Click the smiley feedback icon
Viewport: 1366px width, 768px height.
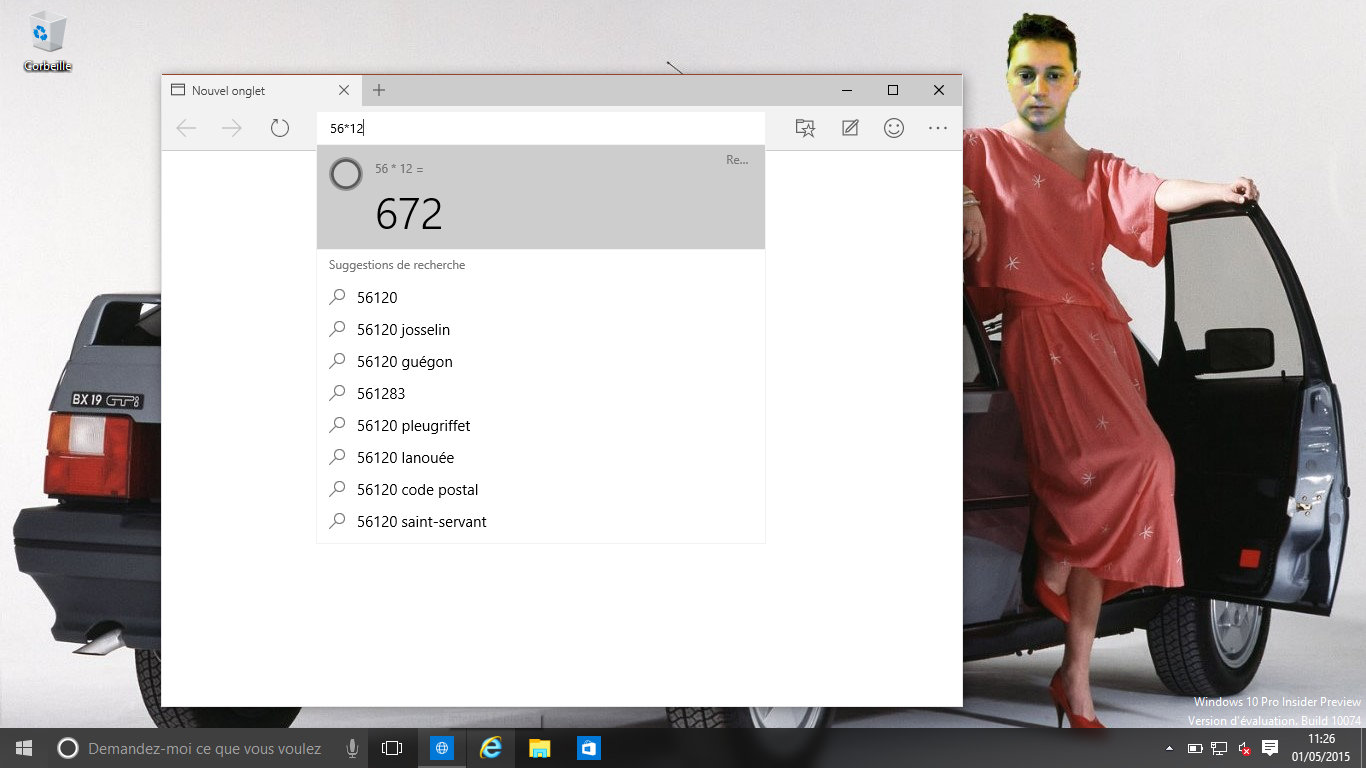(894, 128)
